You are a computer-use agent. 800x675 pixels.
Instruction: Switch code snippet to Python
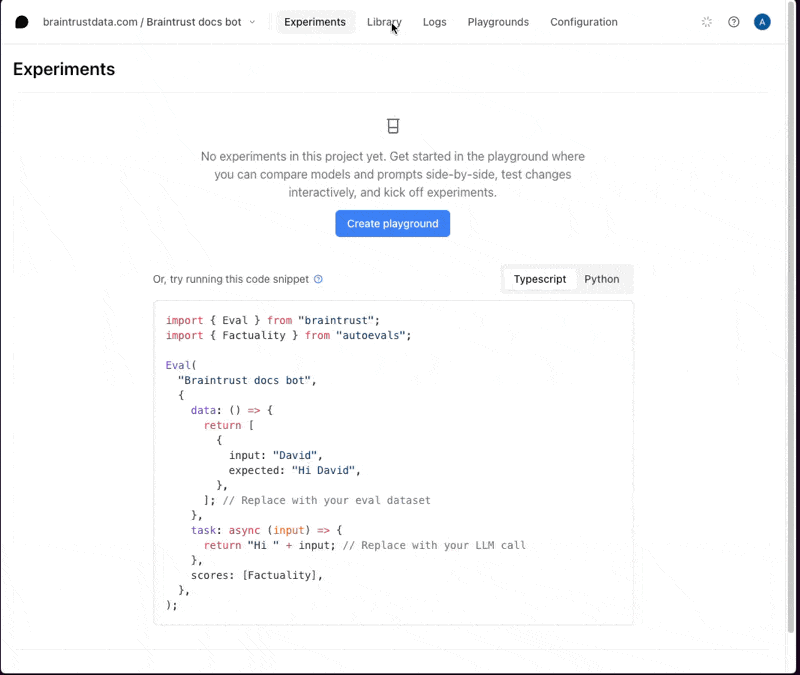[x=601, y=279]
